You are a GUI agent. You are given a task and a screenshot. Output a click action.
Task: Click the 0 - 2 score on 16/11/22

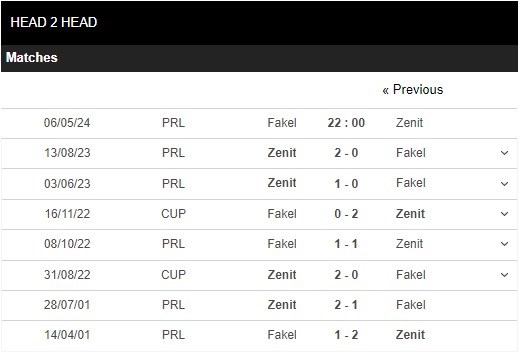tap(346, 214)
